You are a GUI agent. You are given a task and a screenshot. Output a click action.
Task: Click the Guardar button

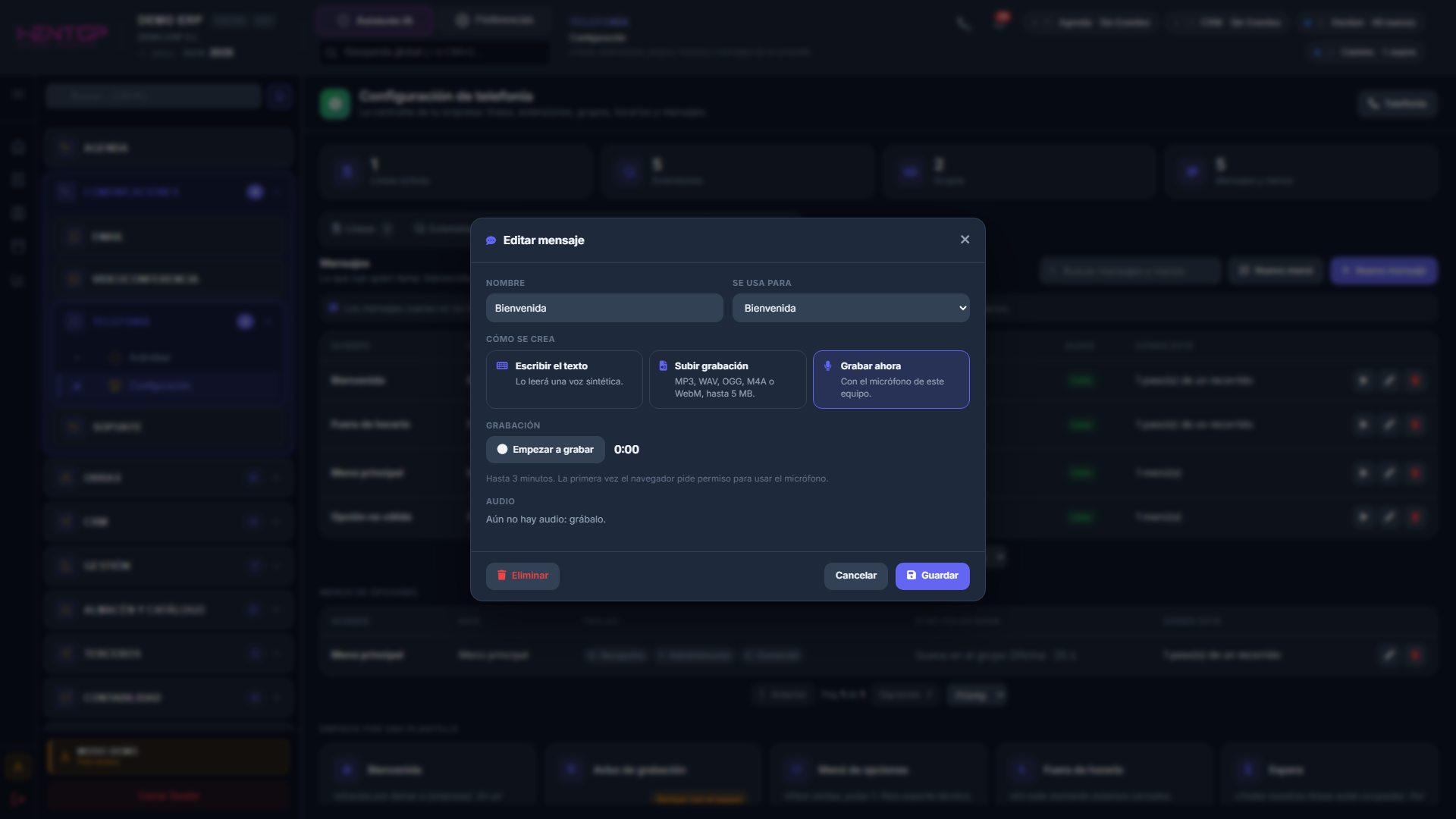(932, 576)
